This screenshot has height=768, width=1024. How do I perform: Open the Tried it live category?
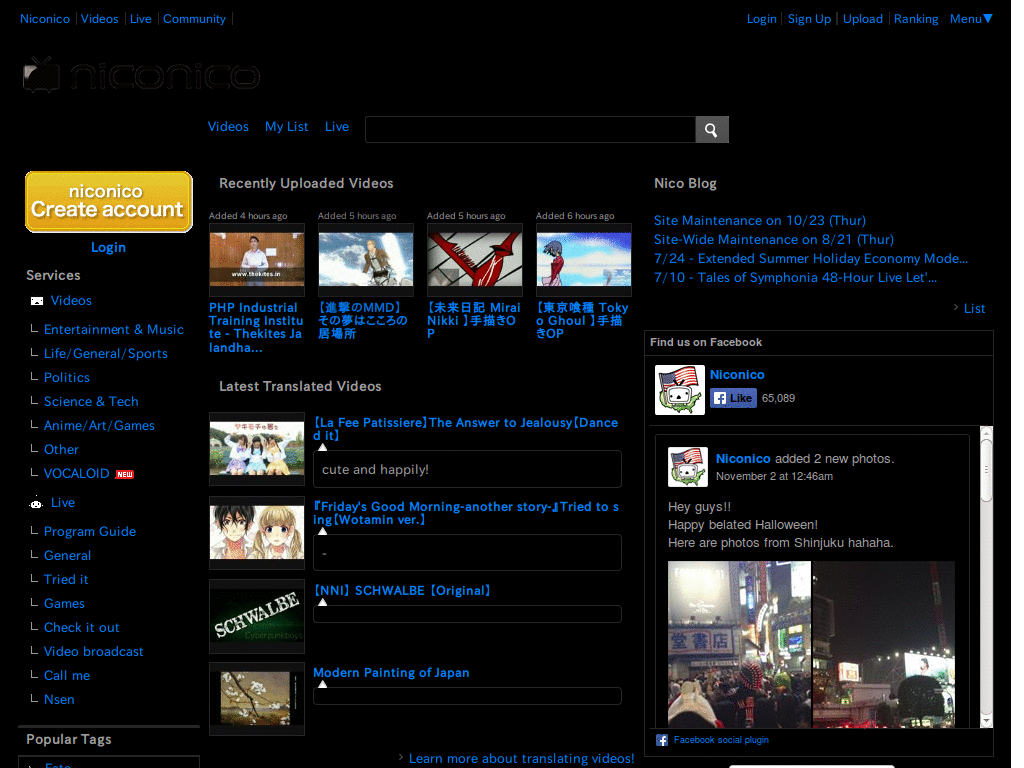tap(66, 580)
